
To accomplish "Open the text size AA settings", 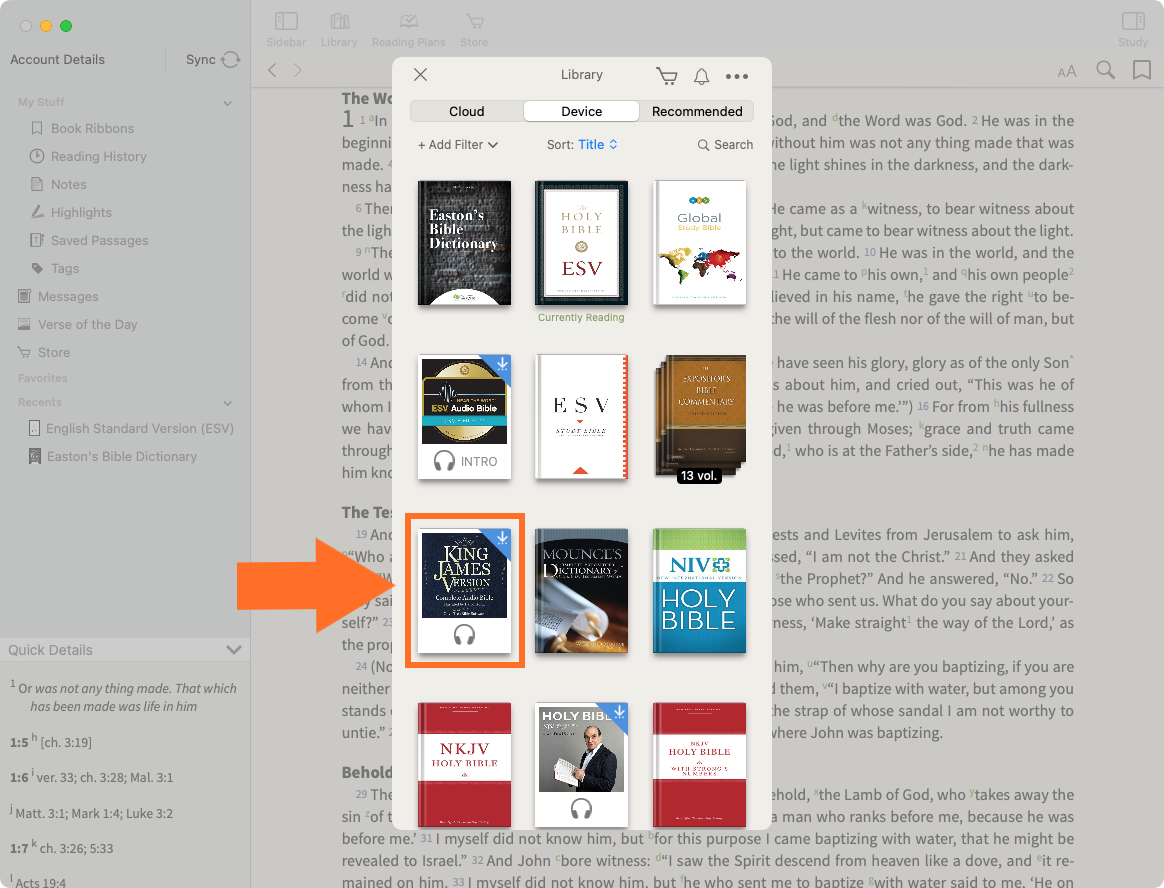I will pos(1067,71).
